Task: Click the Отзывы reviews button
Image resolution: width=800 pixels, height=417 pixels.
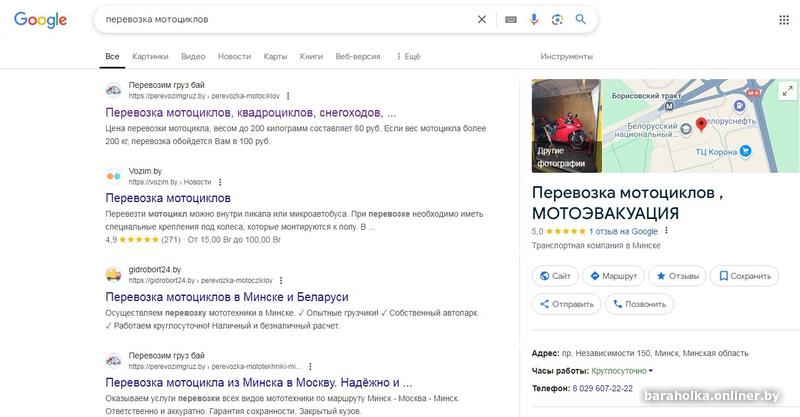Action: [677, 276]
